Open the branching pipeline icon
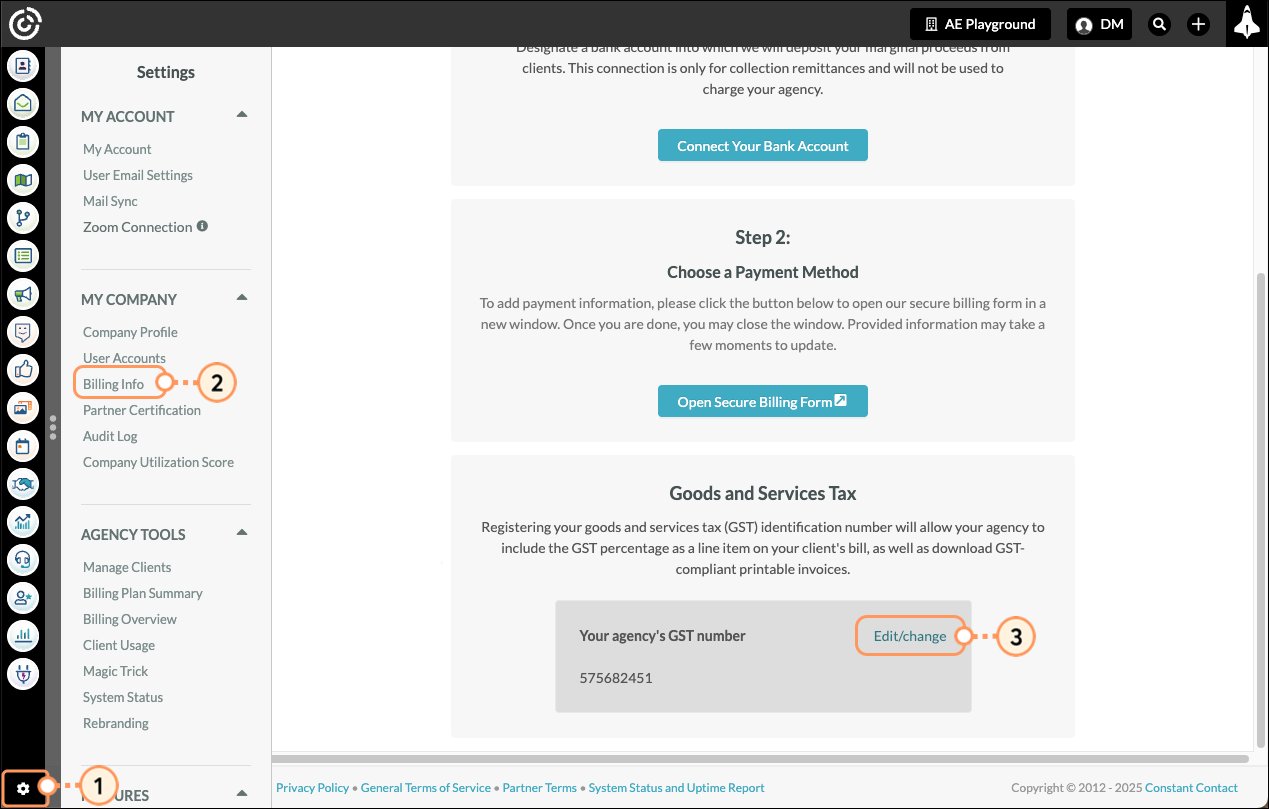The image size is (1269, 809). pos(23,217)
